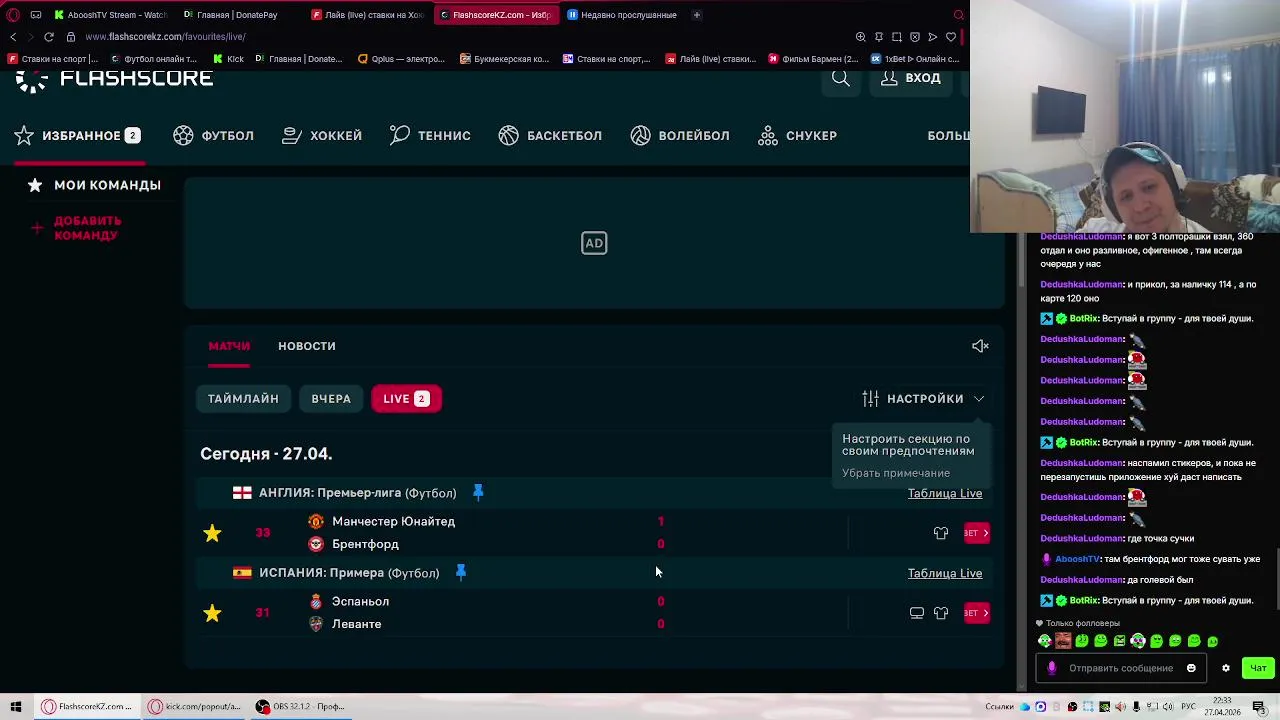
Task: Switch to kick.com/popout taskbar window
Action: pyautogui.click(x=194, y=706)
